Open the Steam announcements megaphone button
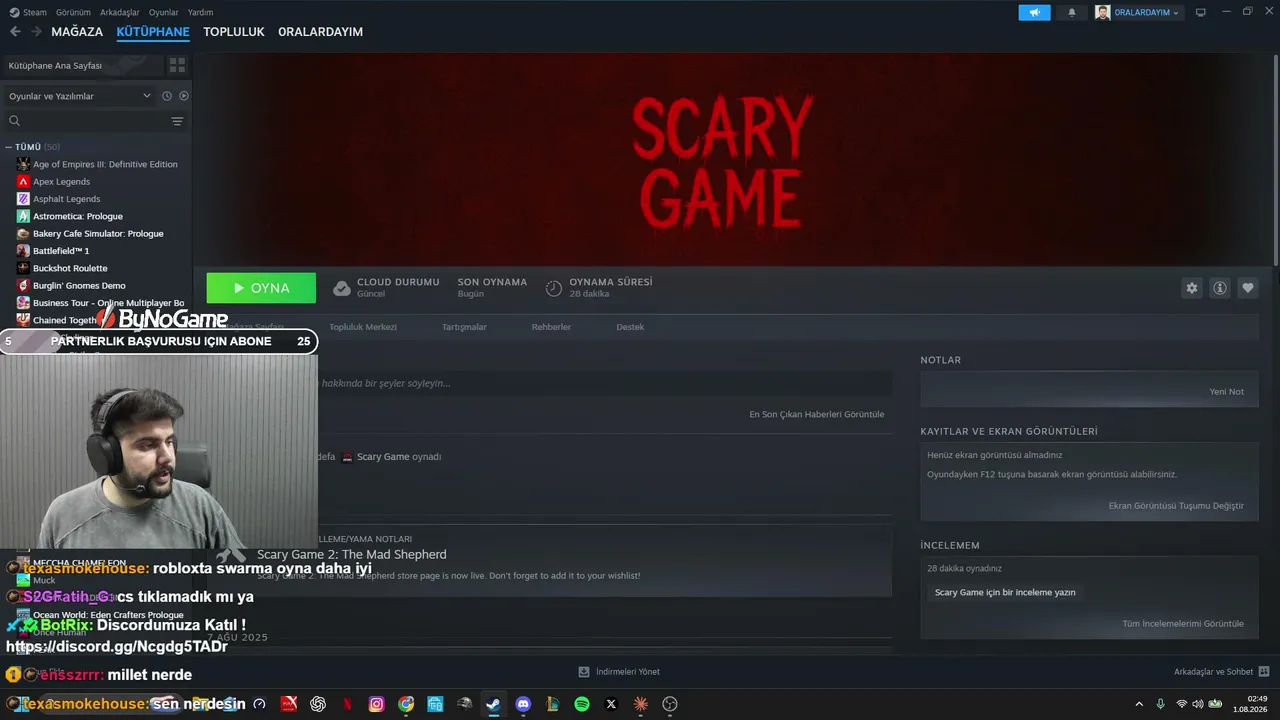 point(1034,12)
